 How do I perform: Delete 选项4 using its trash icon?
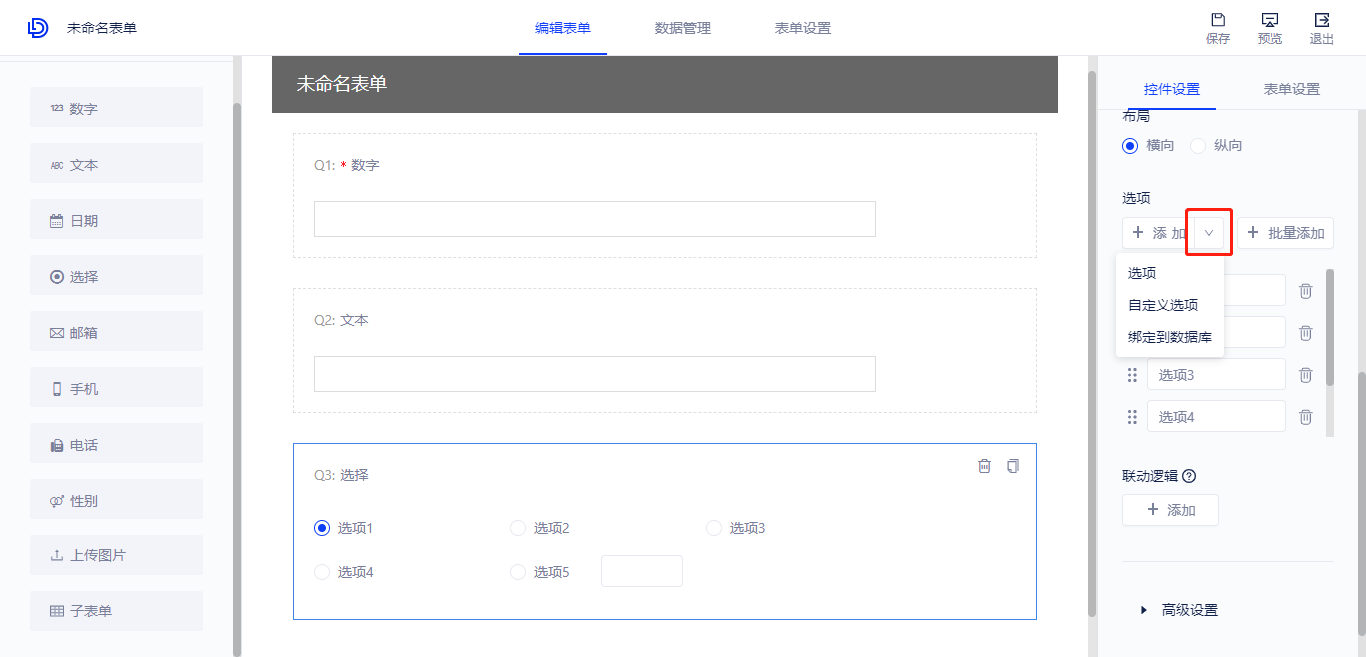click(x=1305, y=417)
